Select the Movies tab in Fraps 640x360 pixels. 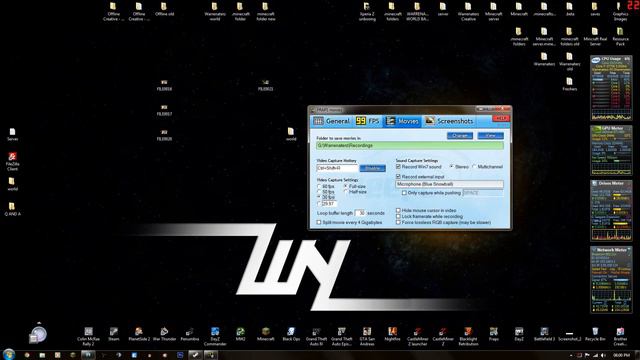click(x=402, y=121)
